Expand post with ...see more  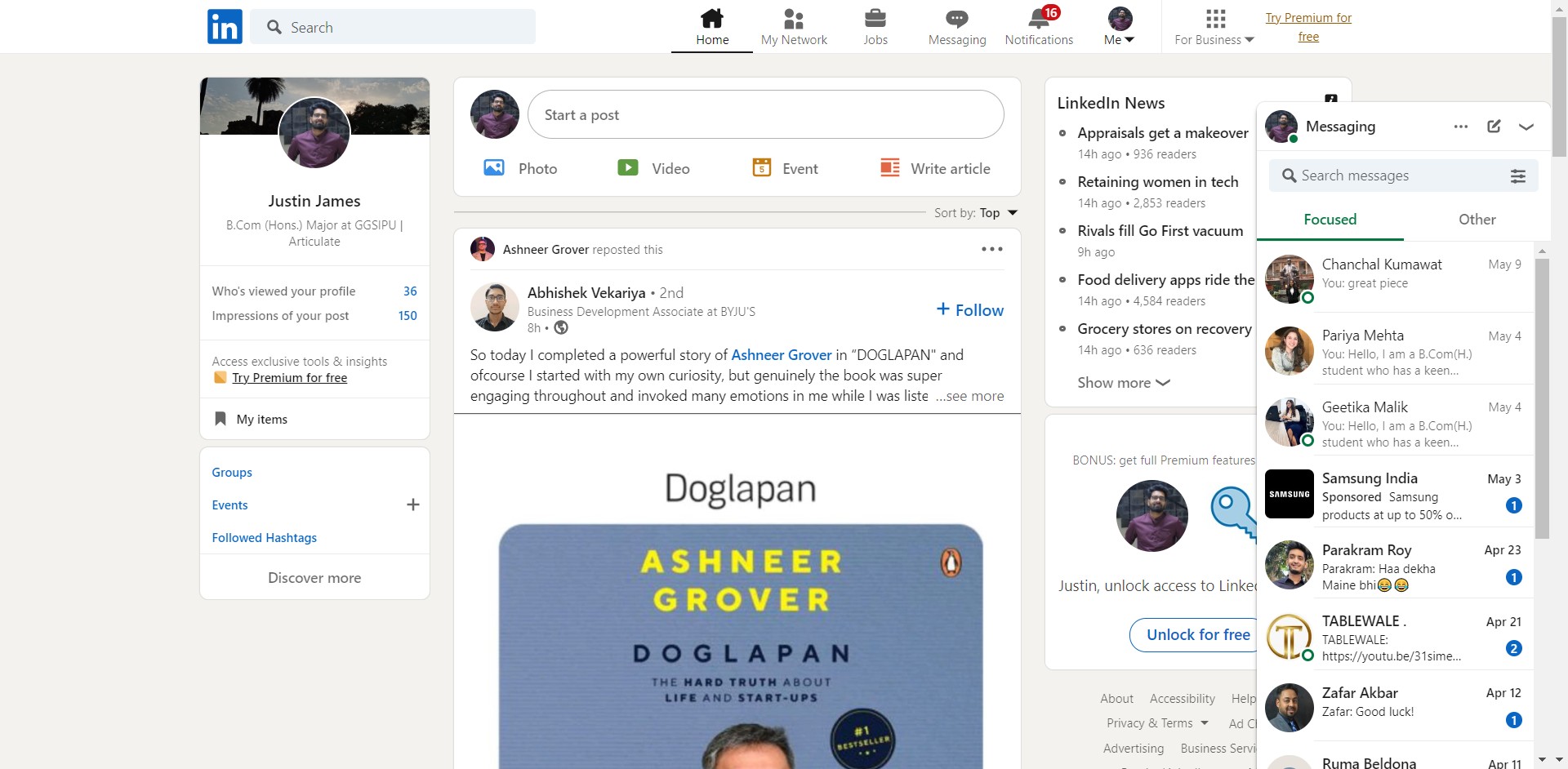click(970, 396)
